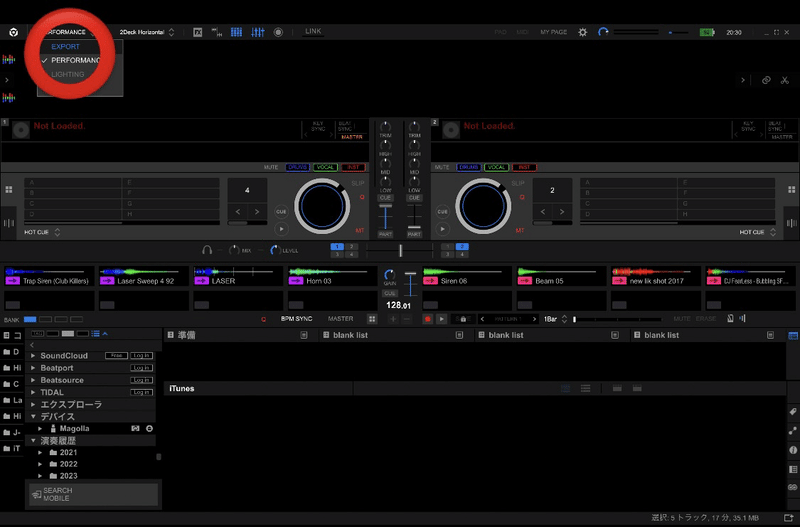This screenshot has width=800, height=527.
Task: Click deck 2 CUE button
Action: 442,211
